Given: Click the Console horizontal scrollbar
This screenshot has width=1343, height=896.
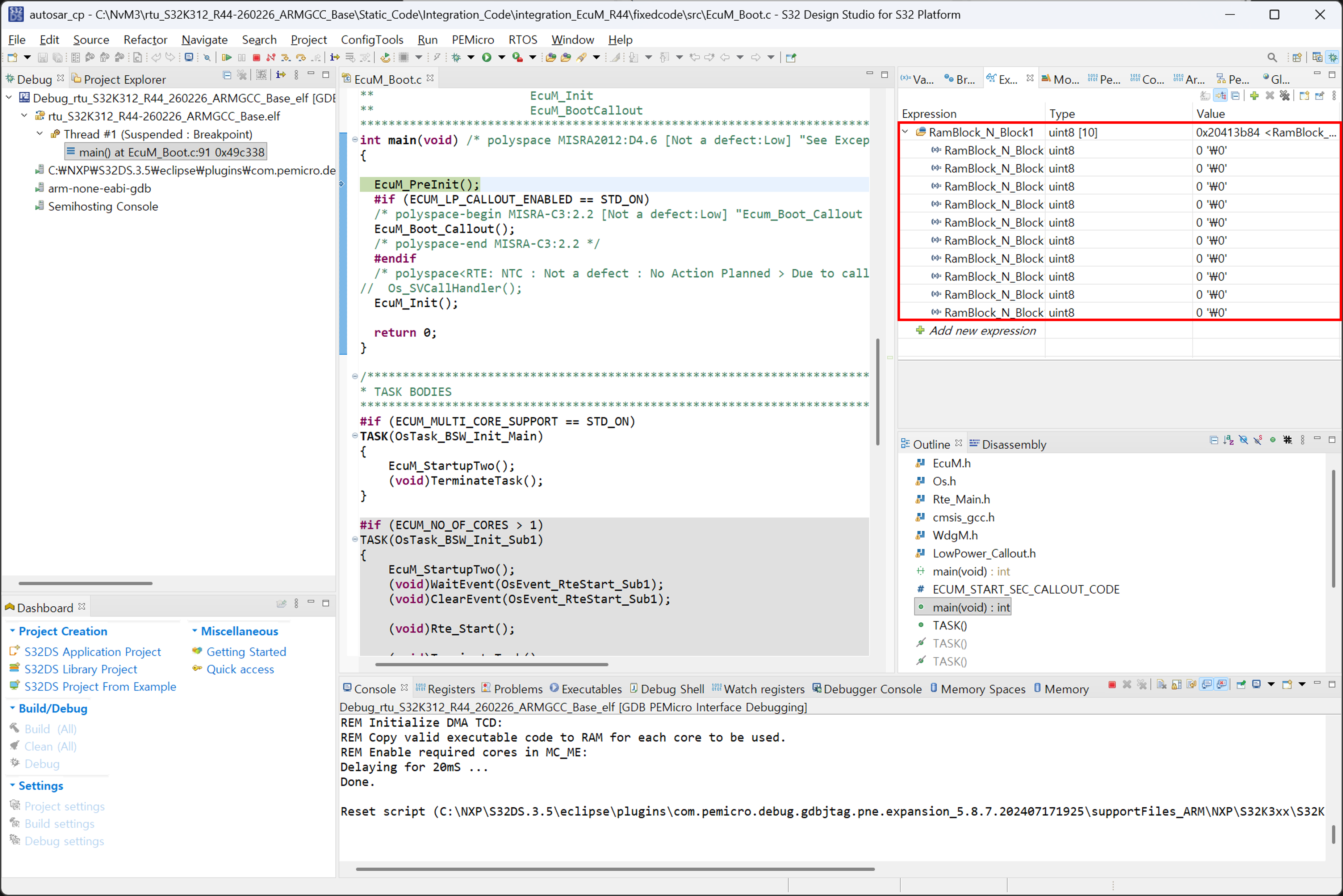Looking at the screenshot, I should (615, 869).
